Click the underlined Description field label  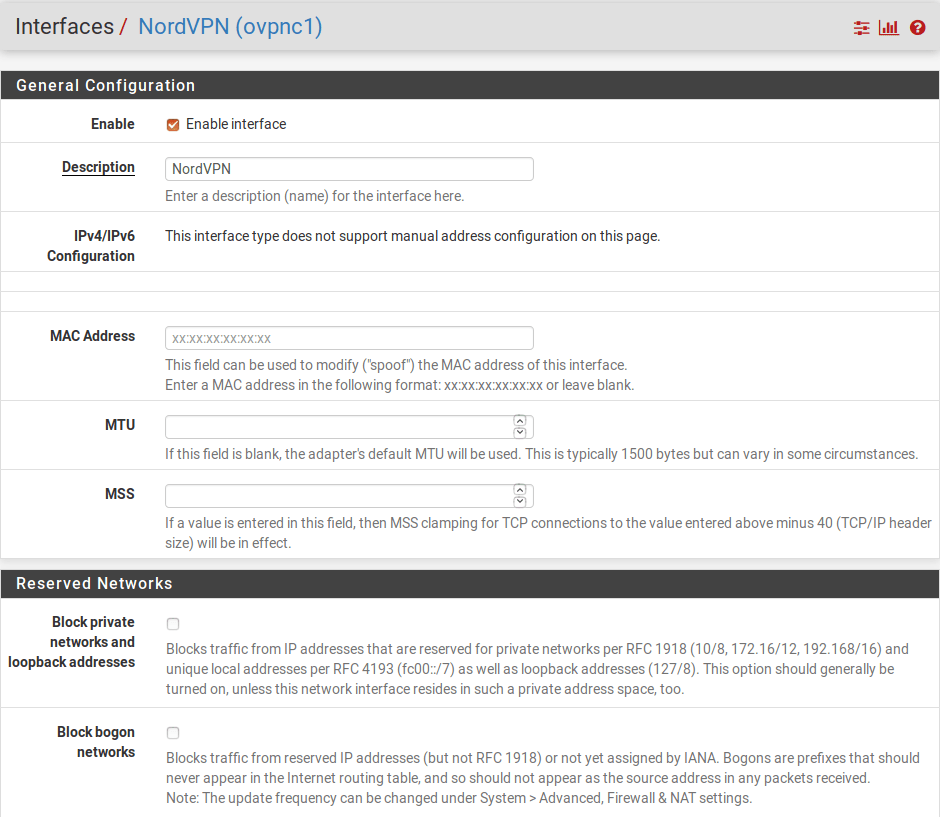coord(98,168)
